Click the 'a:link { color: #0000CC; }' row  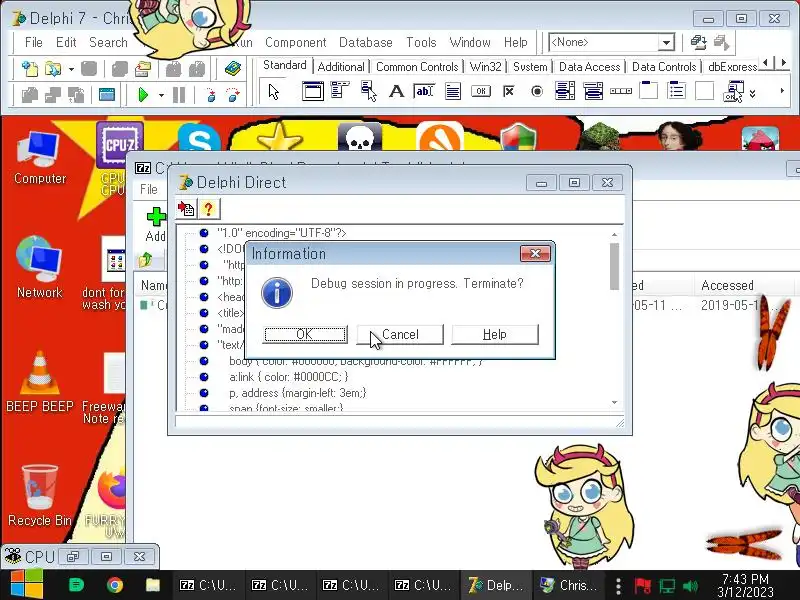[x=288, y=377]
